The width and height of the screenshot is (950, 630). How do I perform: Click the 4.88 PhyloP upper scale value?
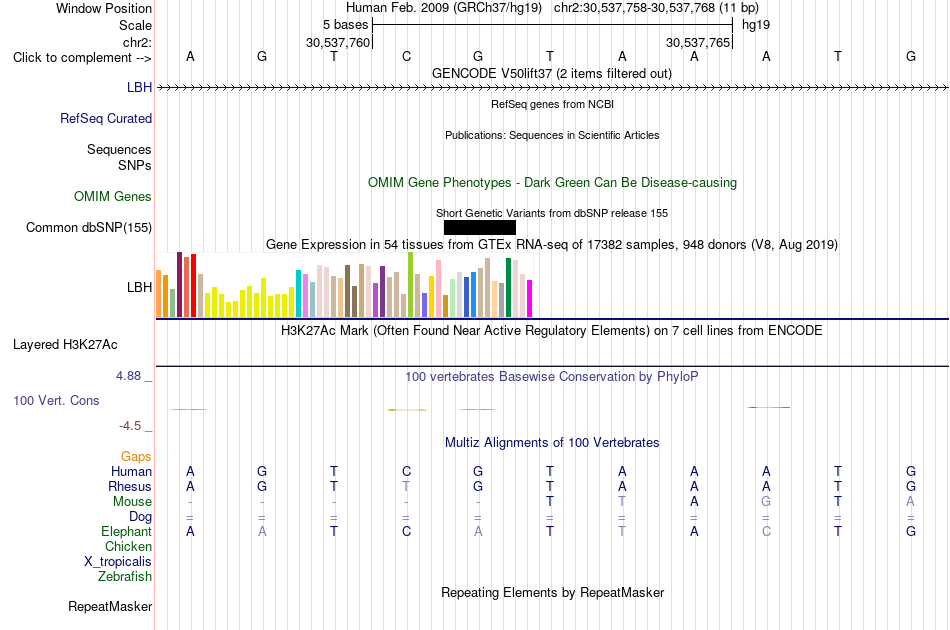[128, 376]
